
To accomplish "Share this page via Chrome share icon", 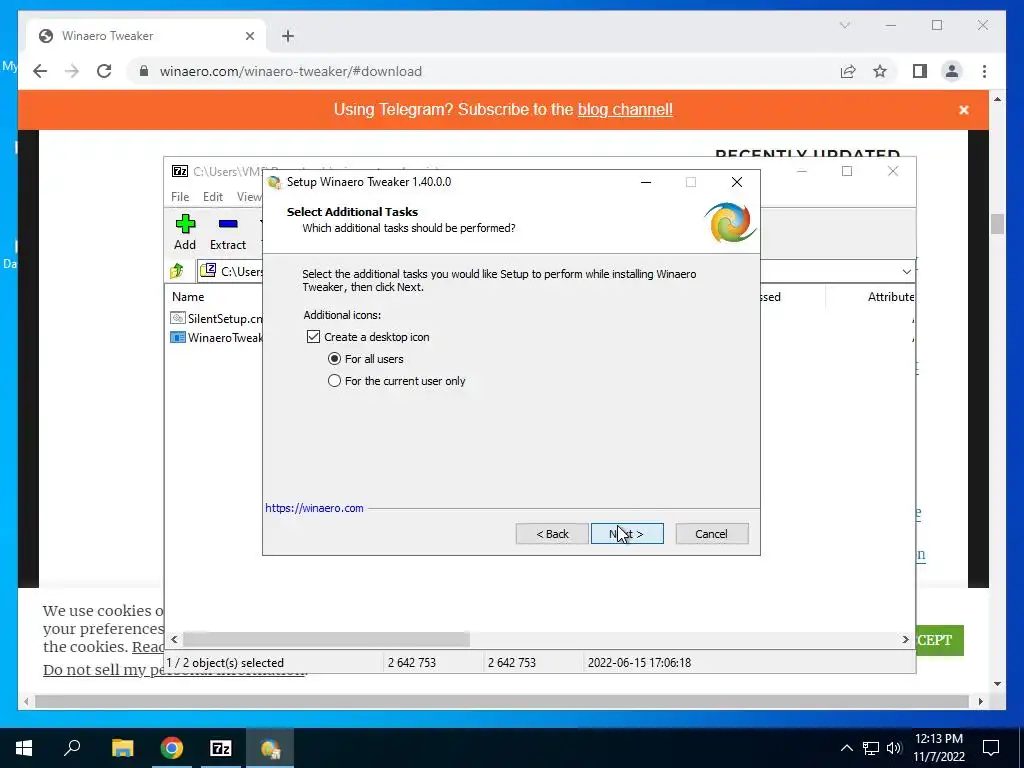I will 848,71.
